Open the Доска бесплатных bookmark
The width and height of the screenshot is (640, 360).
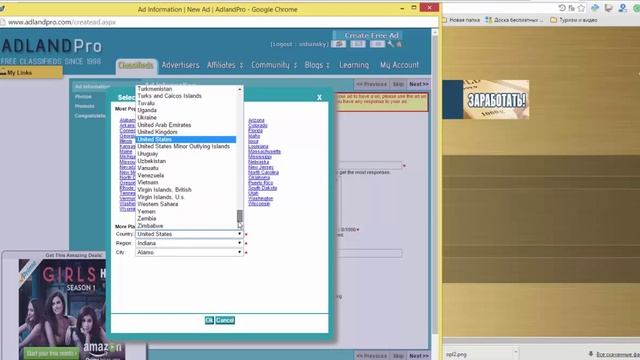point(514,20)
